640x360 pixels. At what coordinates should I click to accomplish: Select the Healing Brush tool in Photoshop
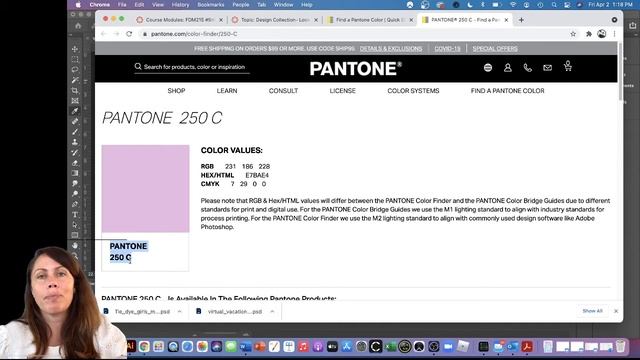75,121
